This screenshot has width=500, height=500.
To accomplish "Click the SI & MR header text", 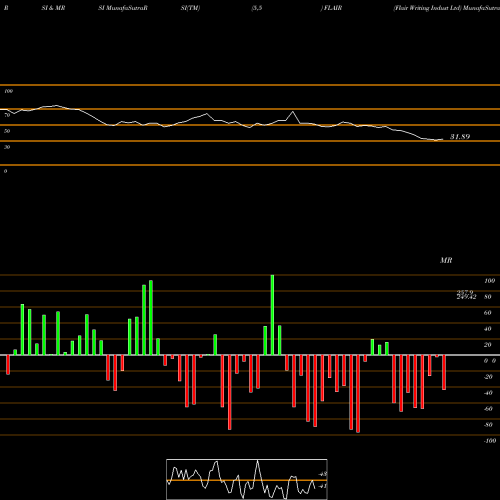I will pyautogui.click(x=53, y=8).
